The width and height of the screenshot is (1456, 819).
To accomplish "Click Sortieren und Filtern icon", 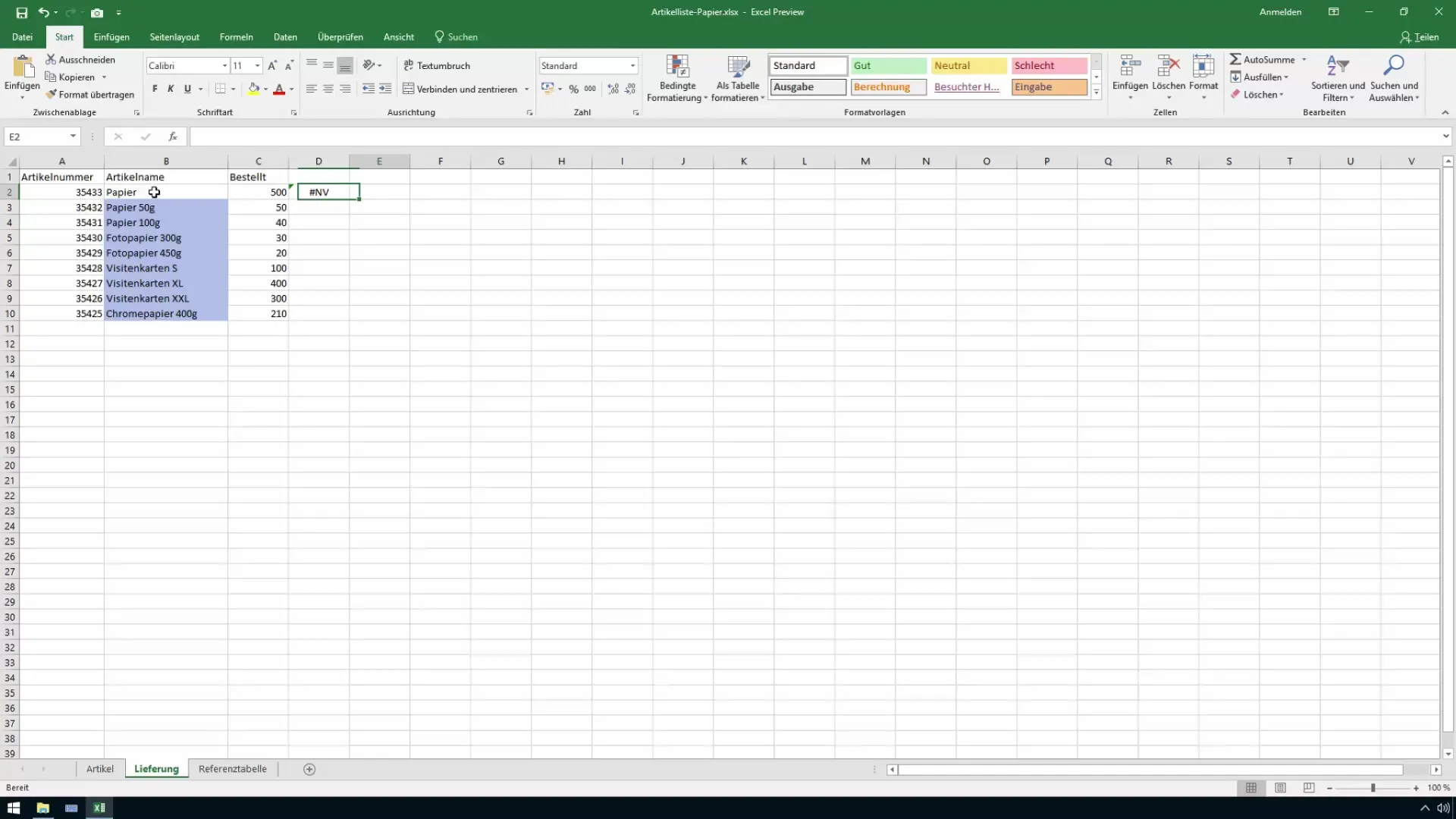I will (x=1338, y=78).
